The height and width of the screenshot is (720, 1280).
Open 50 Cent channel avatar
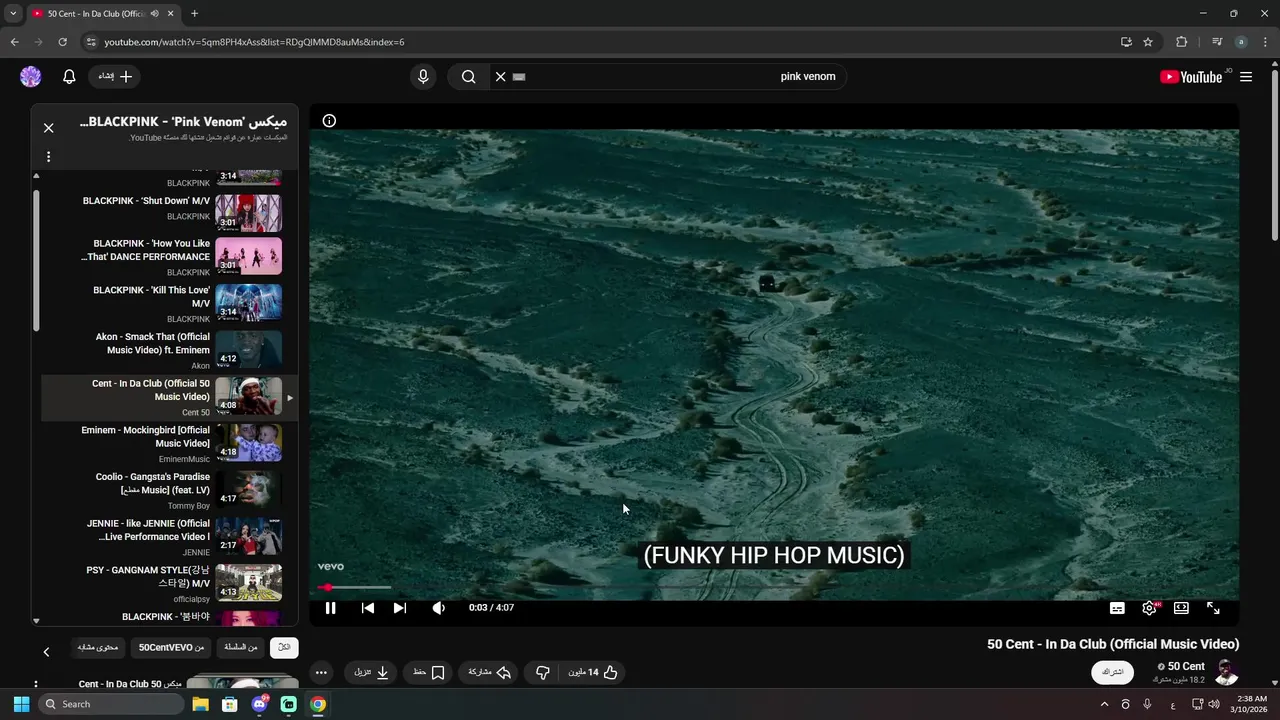pyautogui.click(x=1227, y=673)
